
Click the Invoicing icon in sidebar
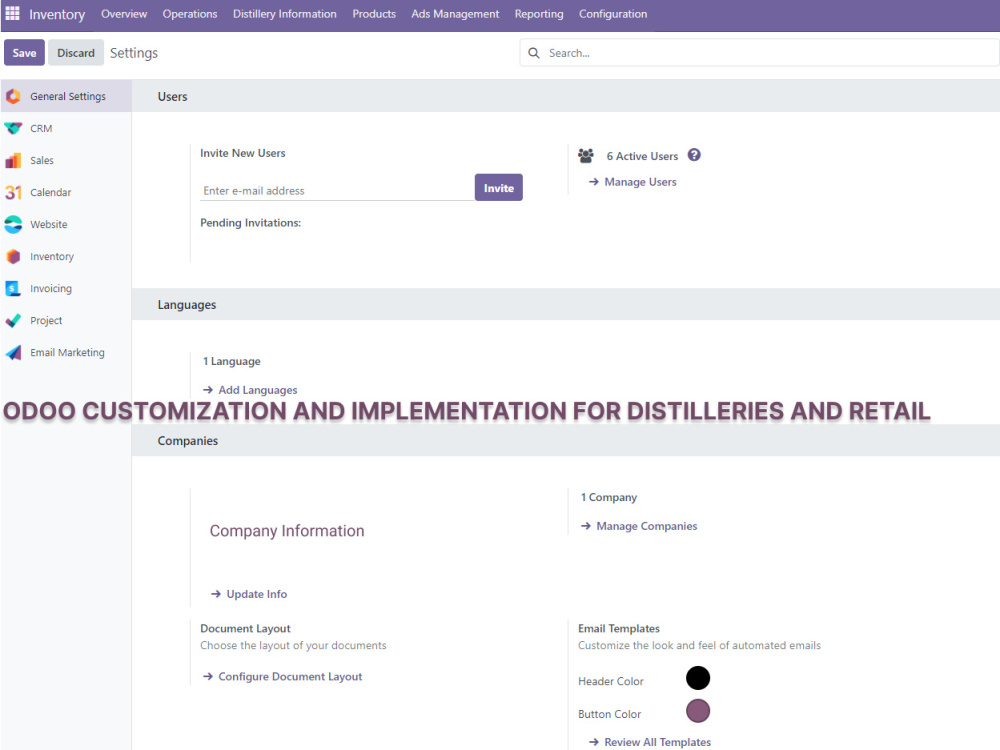click(13, 288)
